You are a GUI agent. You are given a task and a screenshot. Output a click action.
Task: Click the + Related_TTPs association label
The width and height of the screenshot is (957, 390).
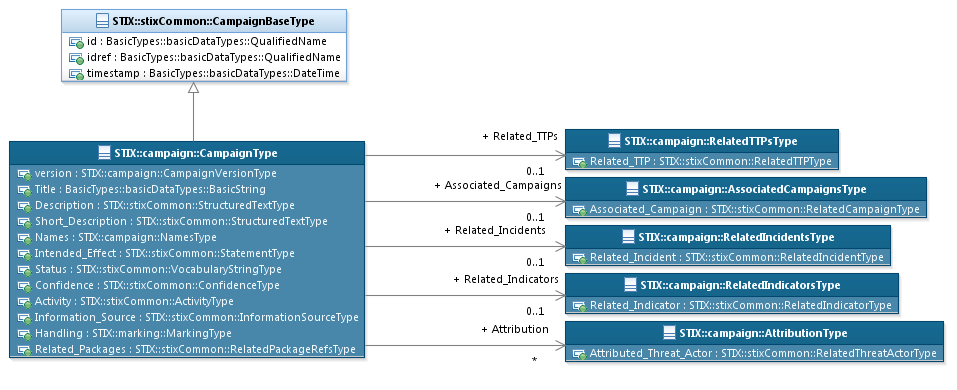pyautogui.click(x=520, y=136)
